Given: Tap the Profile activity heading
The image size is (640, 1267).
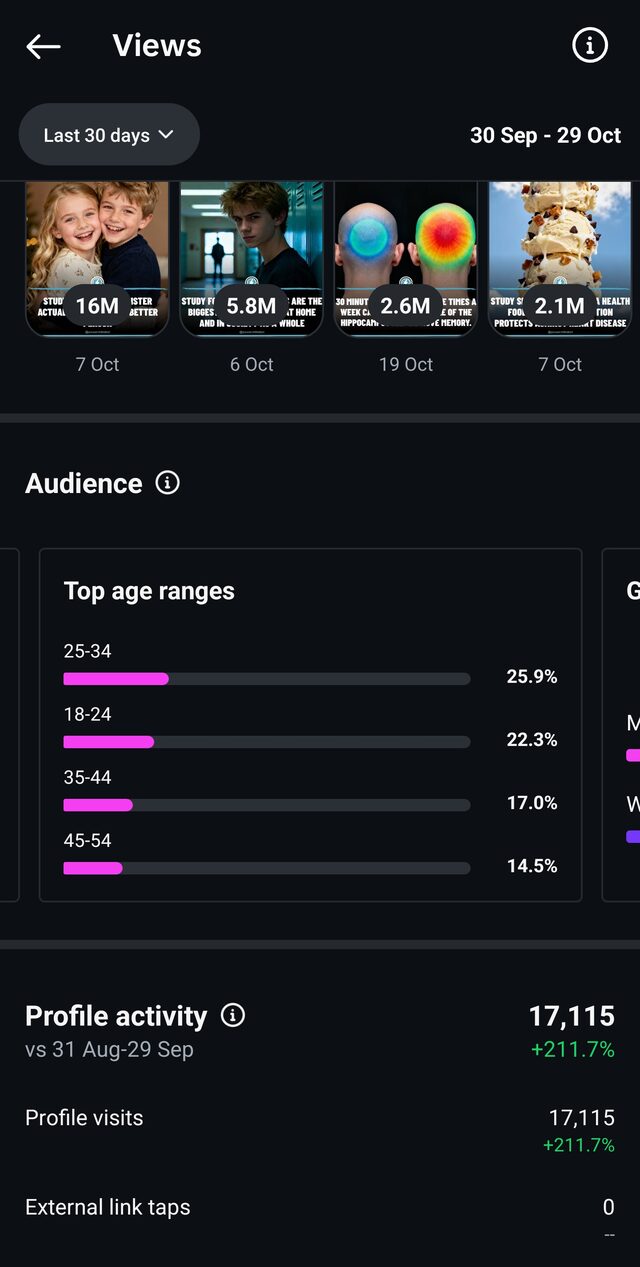Looking at the screenshot, I should [x=116, y=1016].
